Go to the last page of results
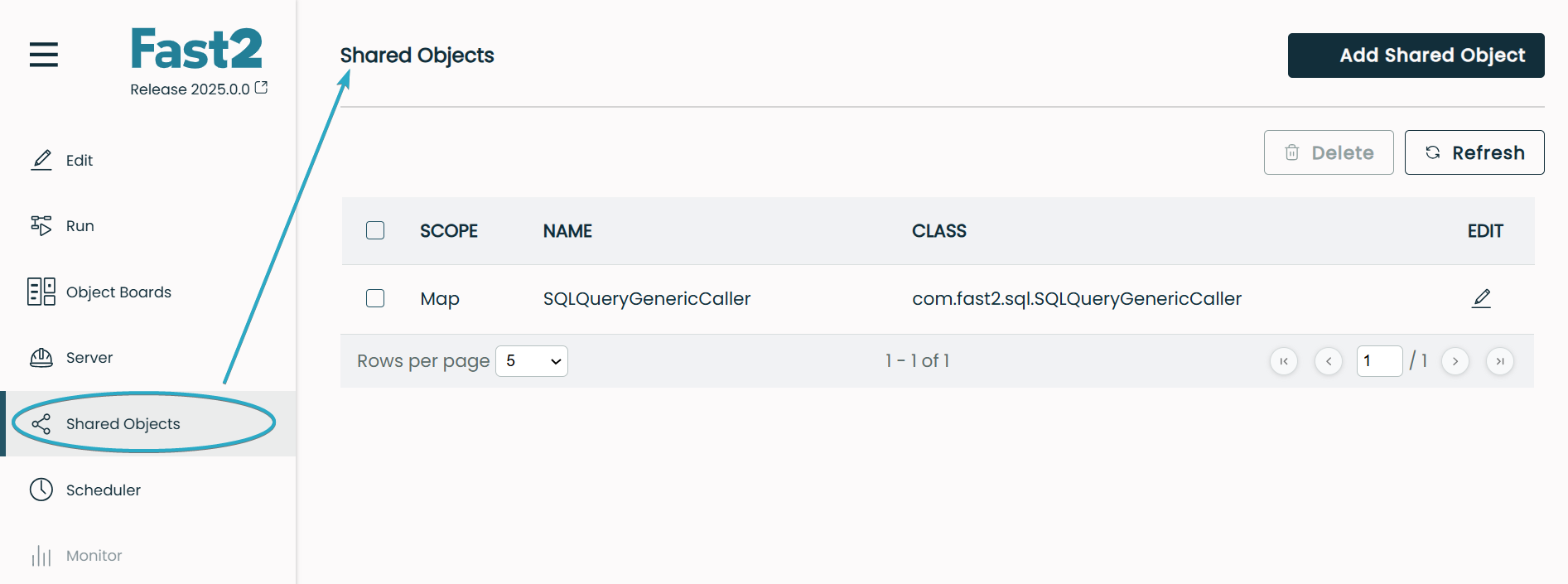 tap(1499, 361)
